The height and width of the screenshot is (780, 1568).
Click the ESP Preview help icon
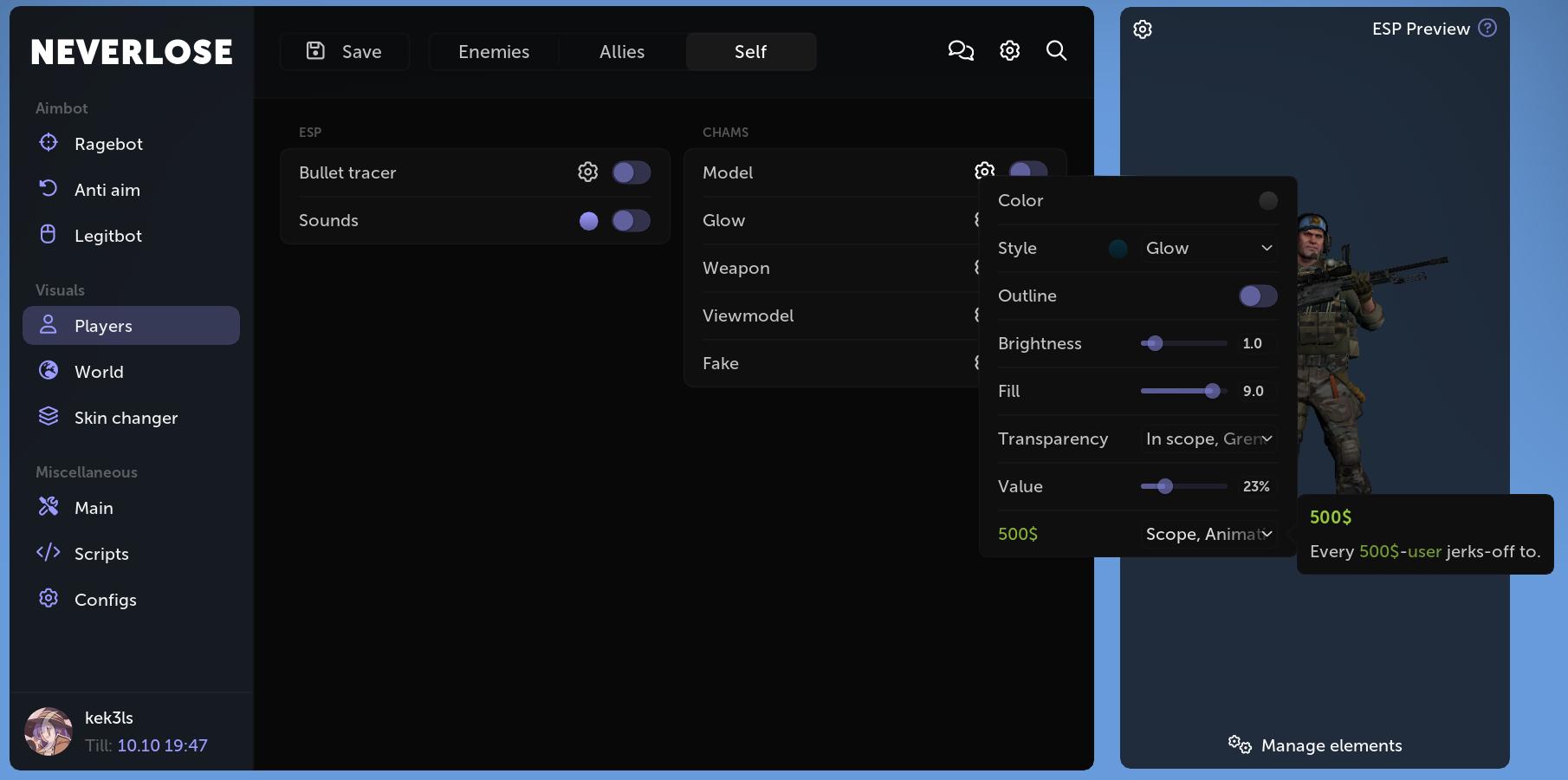click(x=1487, y=28)
